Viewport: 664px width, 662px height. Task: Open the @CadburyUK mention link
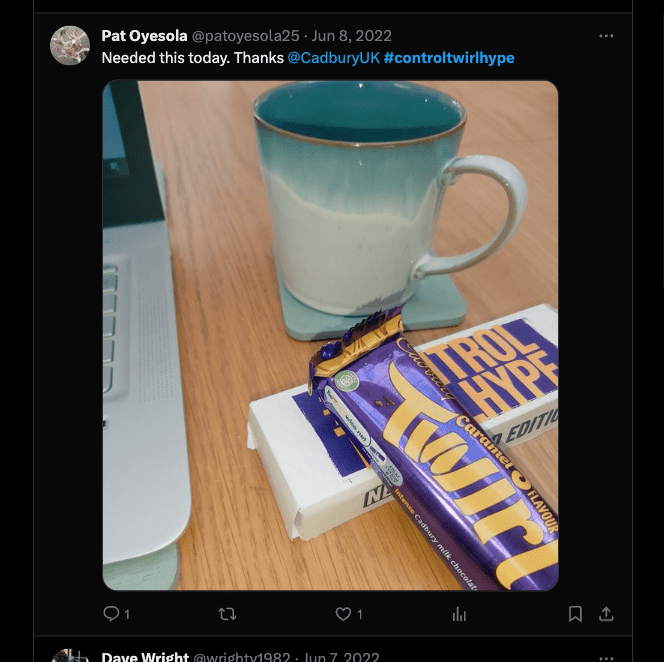[x=333, y=58]
